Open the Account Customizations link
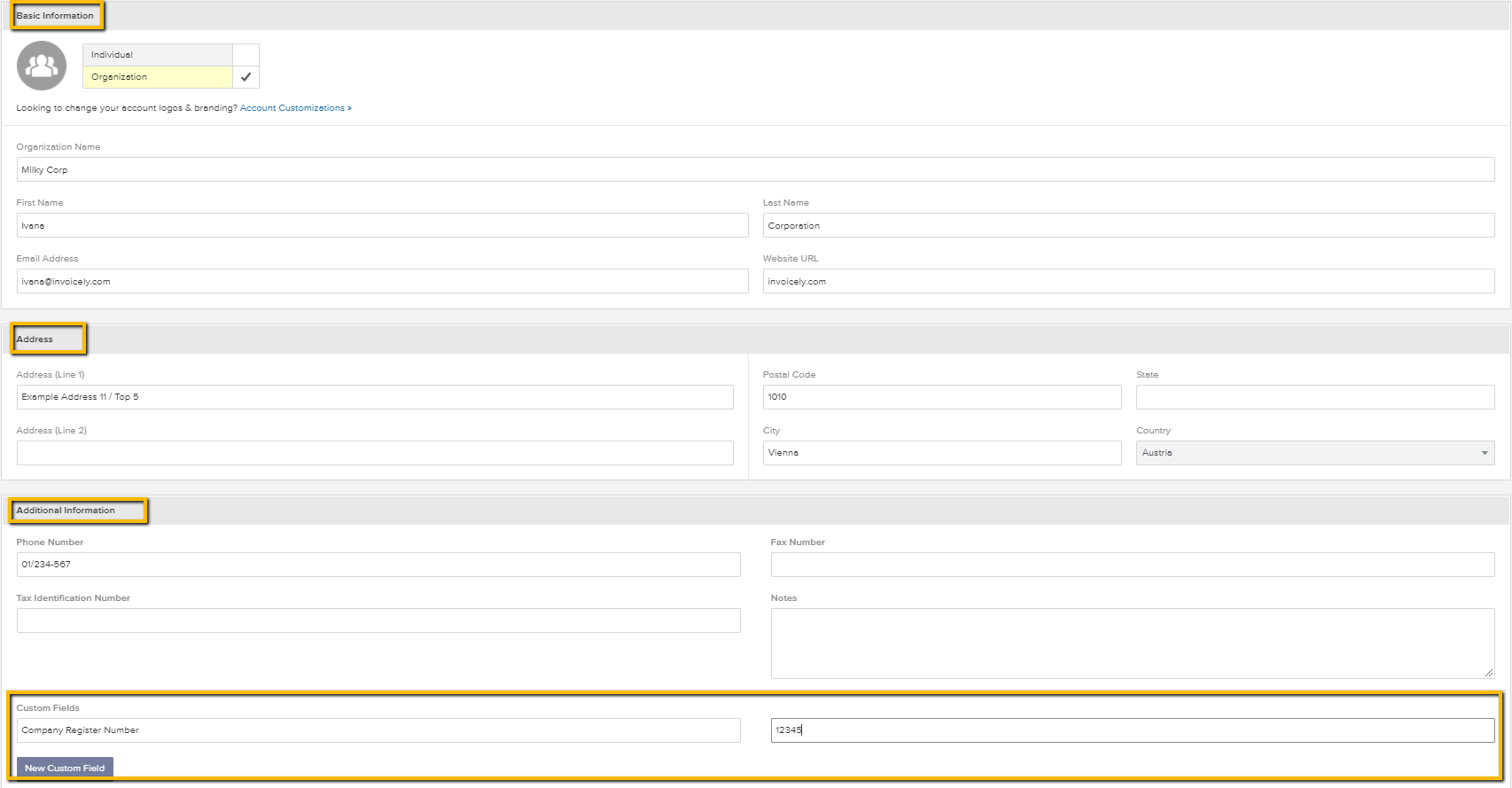 [295, 108]
